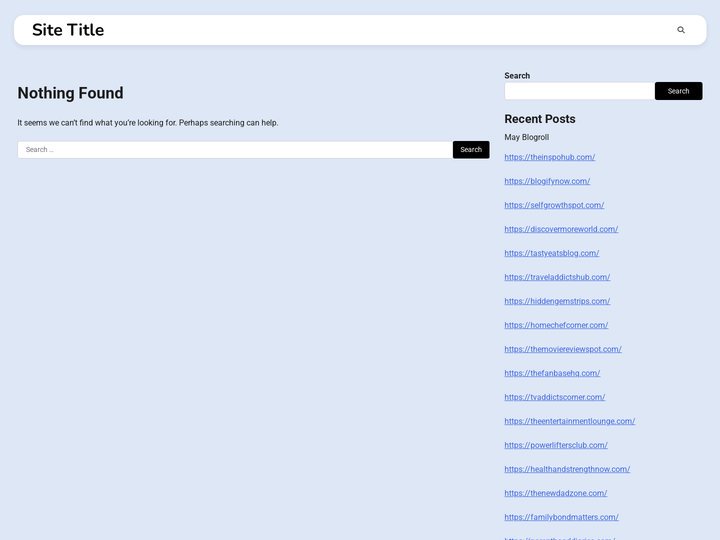Submit the sidebar Search button
Screen dimensions: 720x540
tap(678, 91)
